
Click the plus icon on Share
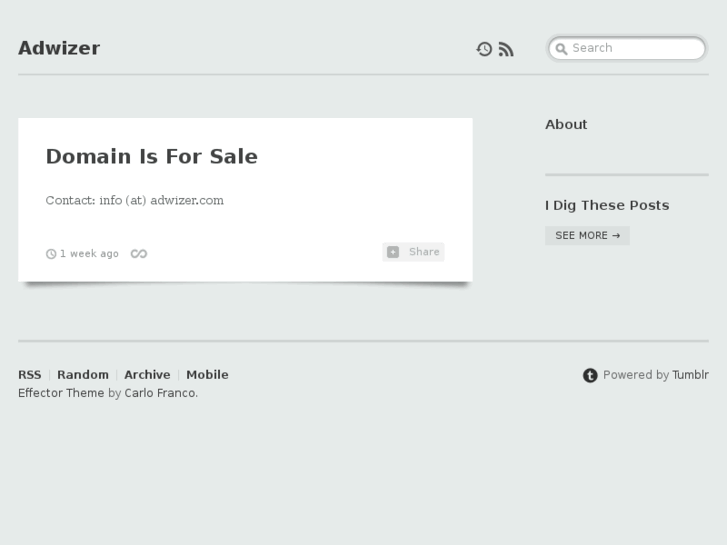click(x=393, y=252)
